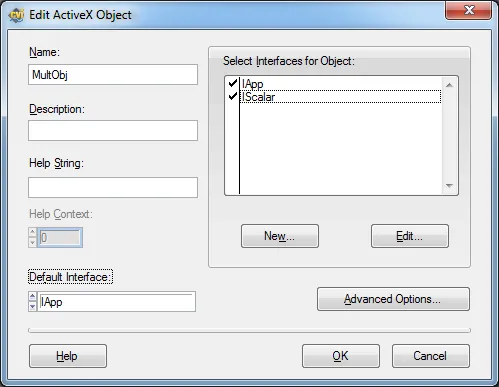
Task: Select the IApp interface row
Action: (340, 84)
